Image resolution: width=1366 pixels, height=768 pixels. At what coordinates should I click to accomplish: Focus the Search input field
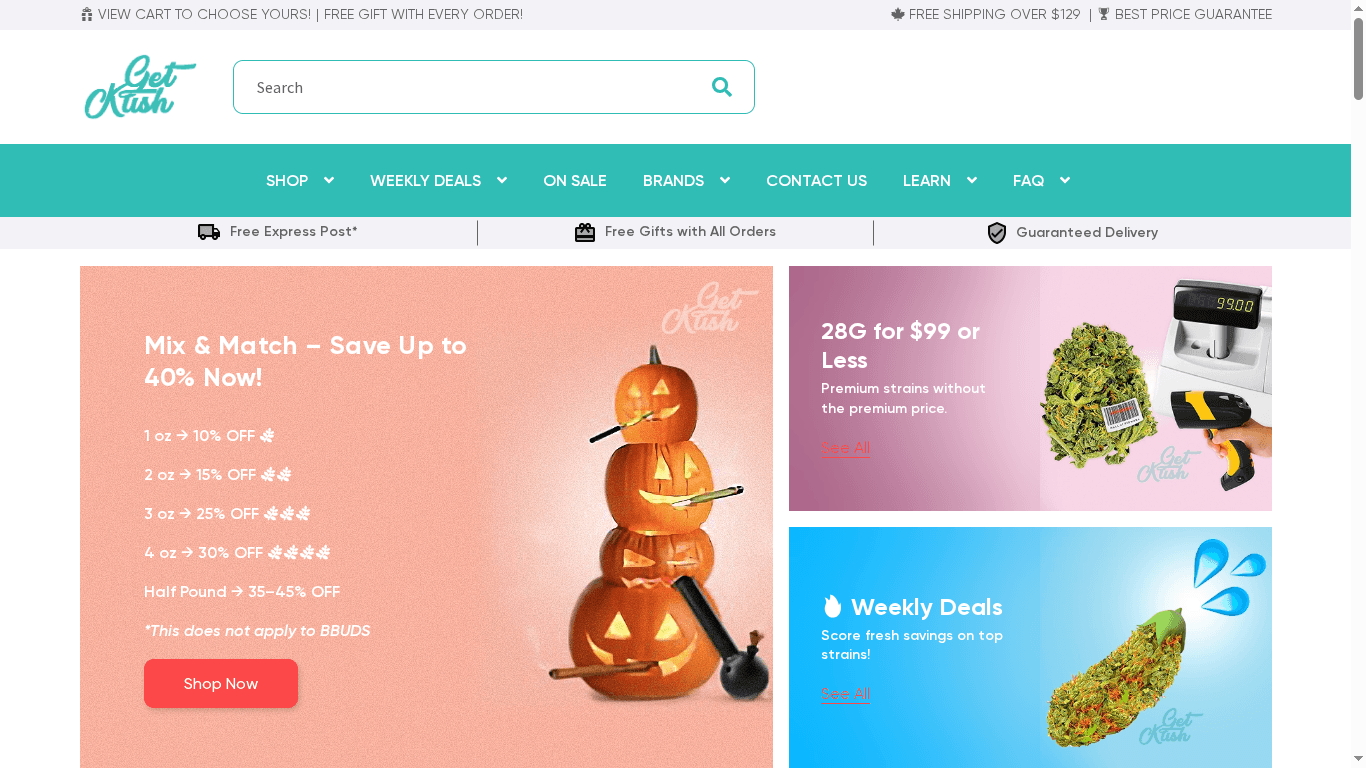coord(470,87)
